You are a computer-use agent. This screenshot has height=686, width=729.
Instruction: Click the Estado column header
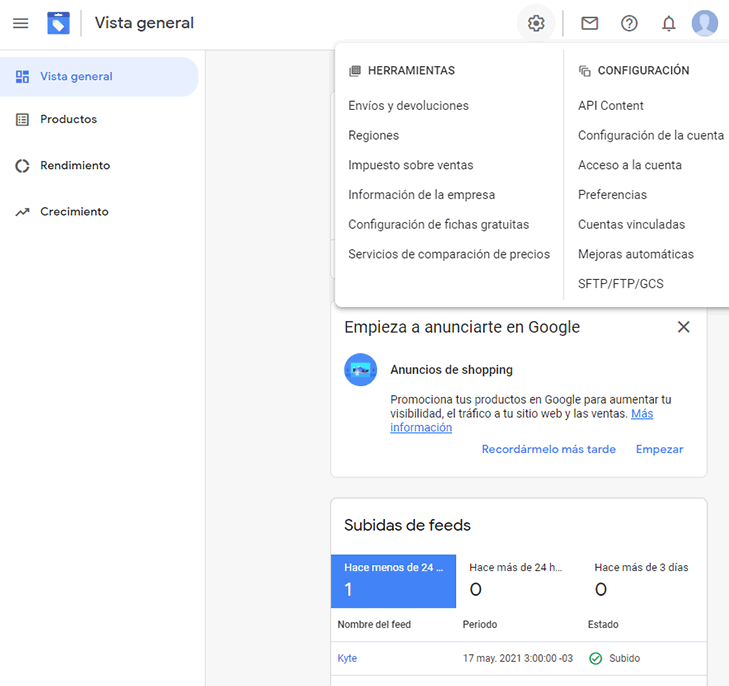pos(603,625)
